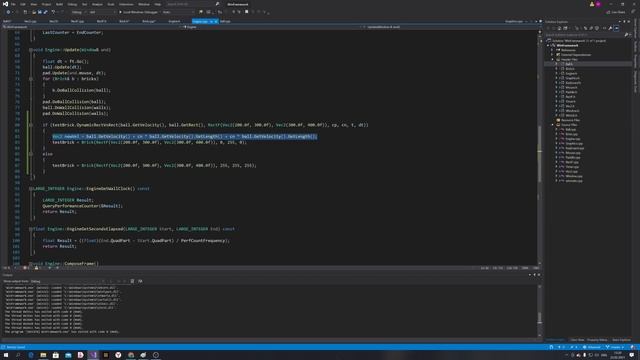The image size is (640, 360).
Task: Click Switch Views icon in Solution Explorer
Action: point(565,28)
